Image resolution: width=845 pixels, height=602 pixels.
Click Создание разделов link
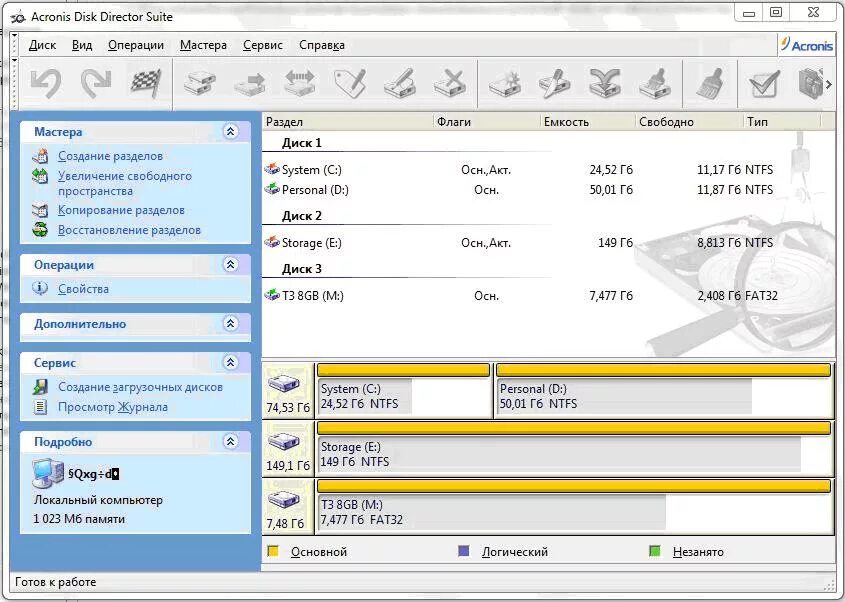[110, 156]
